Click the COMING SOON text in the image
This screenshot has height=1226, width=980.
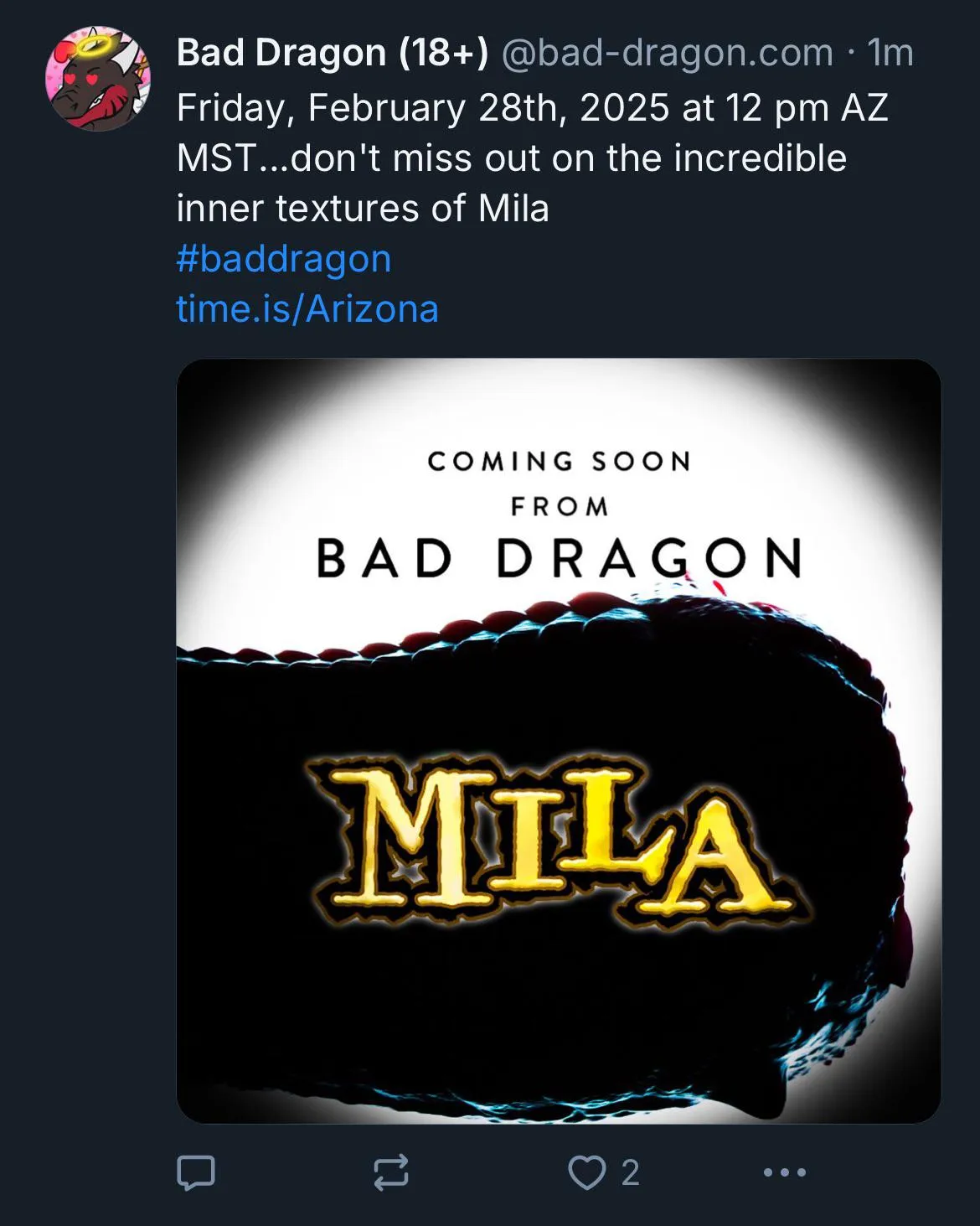(559, 462)
